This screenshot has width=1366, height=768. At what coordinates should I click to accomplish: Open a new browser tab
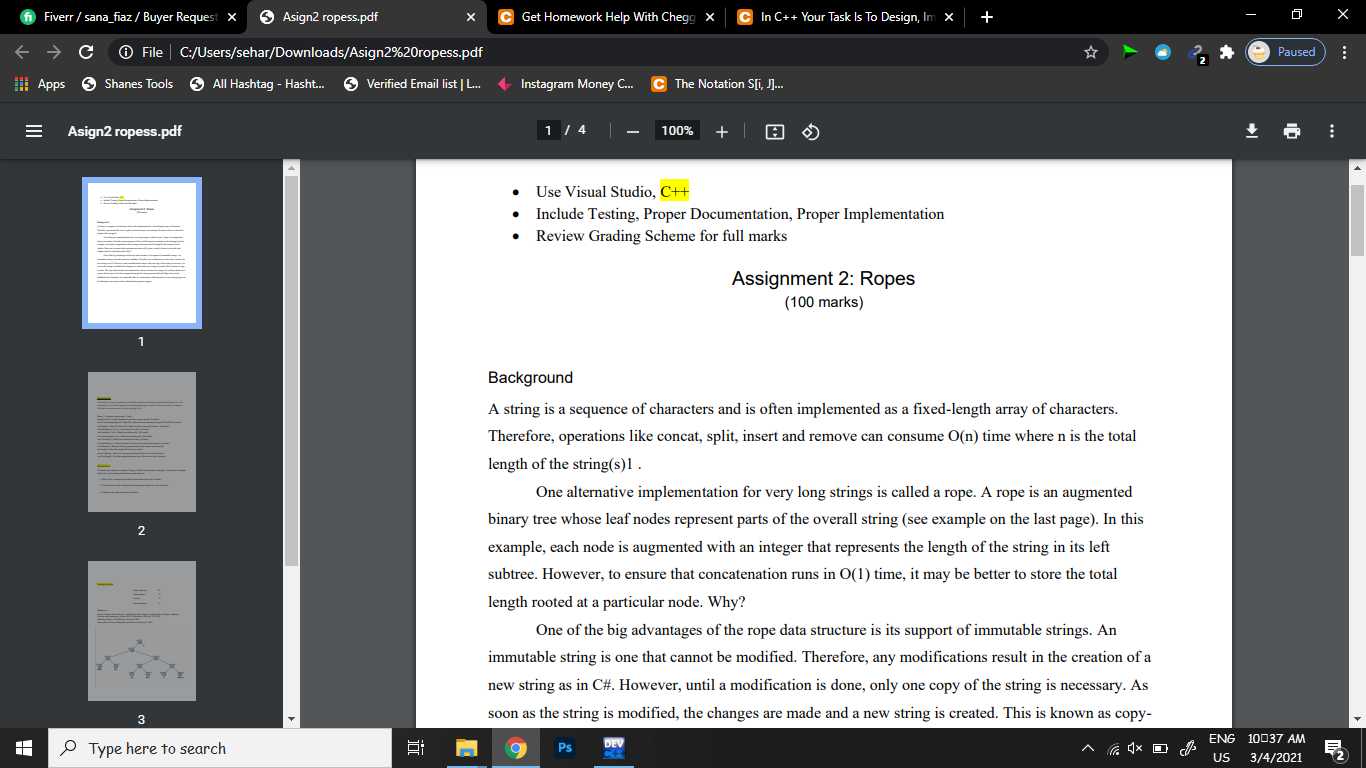click(987, 17)
